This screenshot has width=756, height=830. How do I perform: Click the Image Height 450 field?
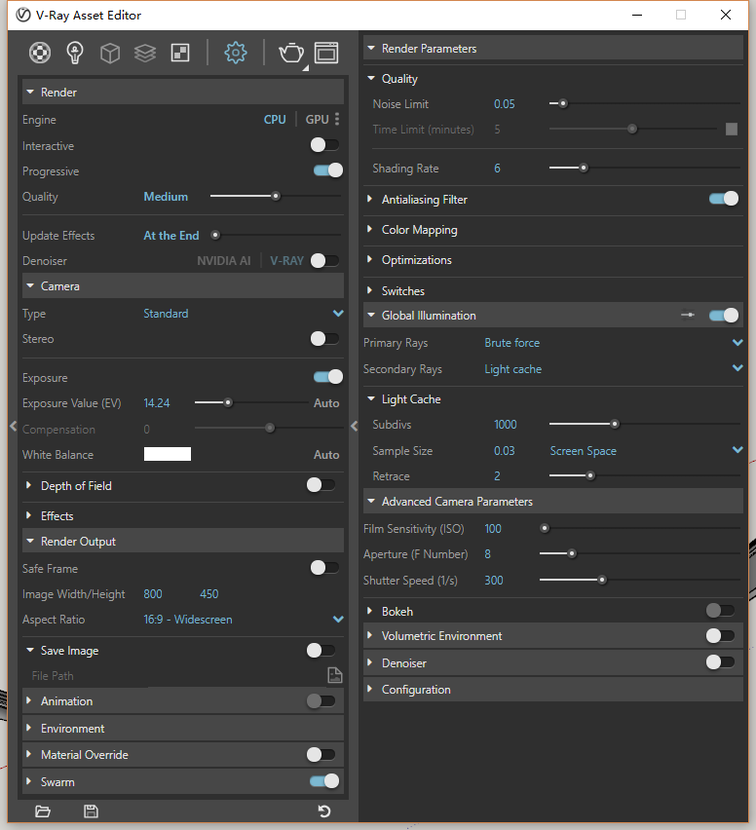coord(209,594)
